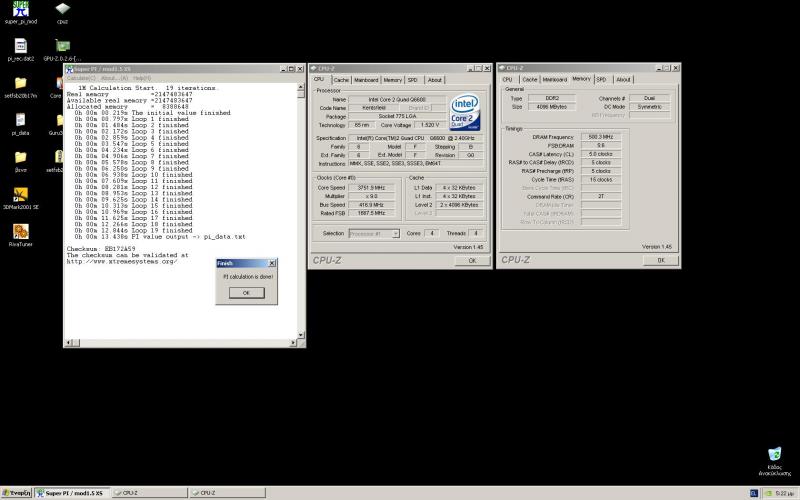The image size is (800, 500).
Task: Launch the 3DMark2001 SE shortcut
Action: [x=20, y=198]
